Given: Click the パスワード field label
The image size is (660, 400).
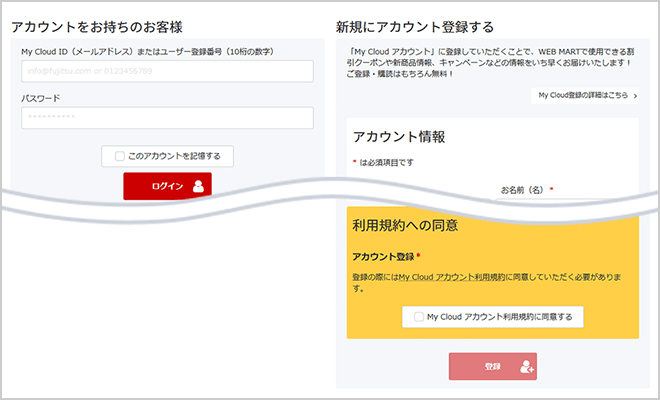Looking at the screenshot, I should pyautogui.click(x=41, y=98).
